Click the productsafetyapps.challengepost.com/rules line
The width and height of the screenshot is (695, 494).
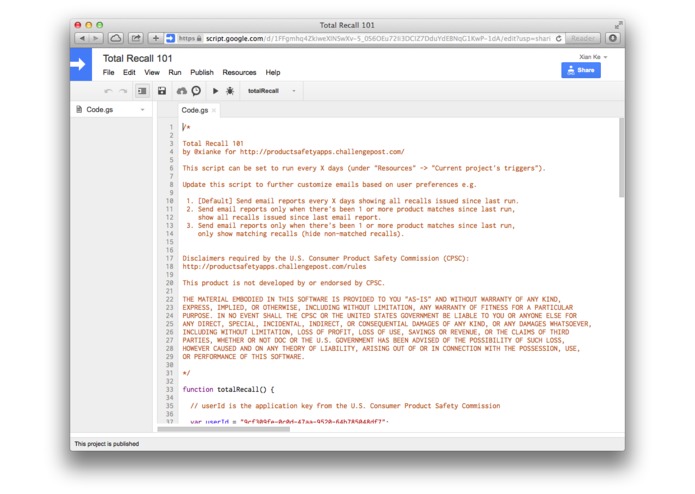(274, 267)
